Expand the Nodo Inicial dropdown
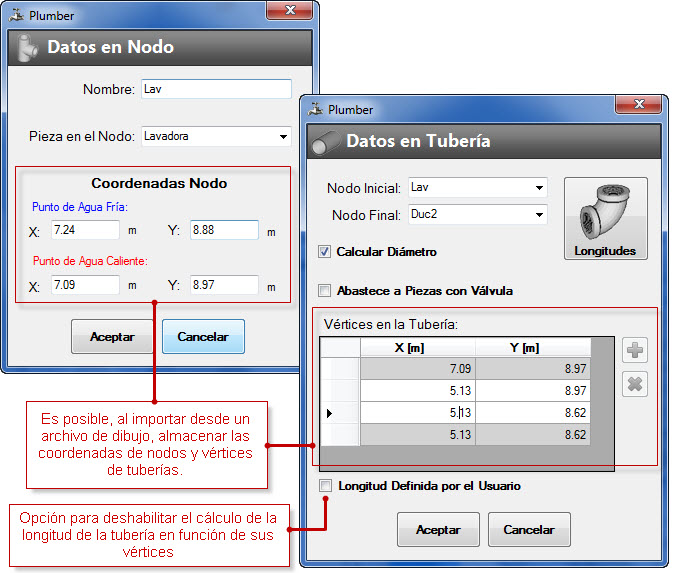This screenshot has width=690, height=573. tap(540, 187)
